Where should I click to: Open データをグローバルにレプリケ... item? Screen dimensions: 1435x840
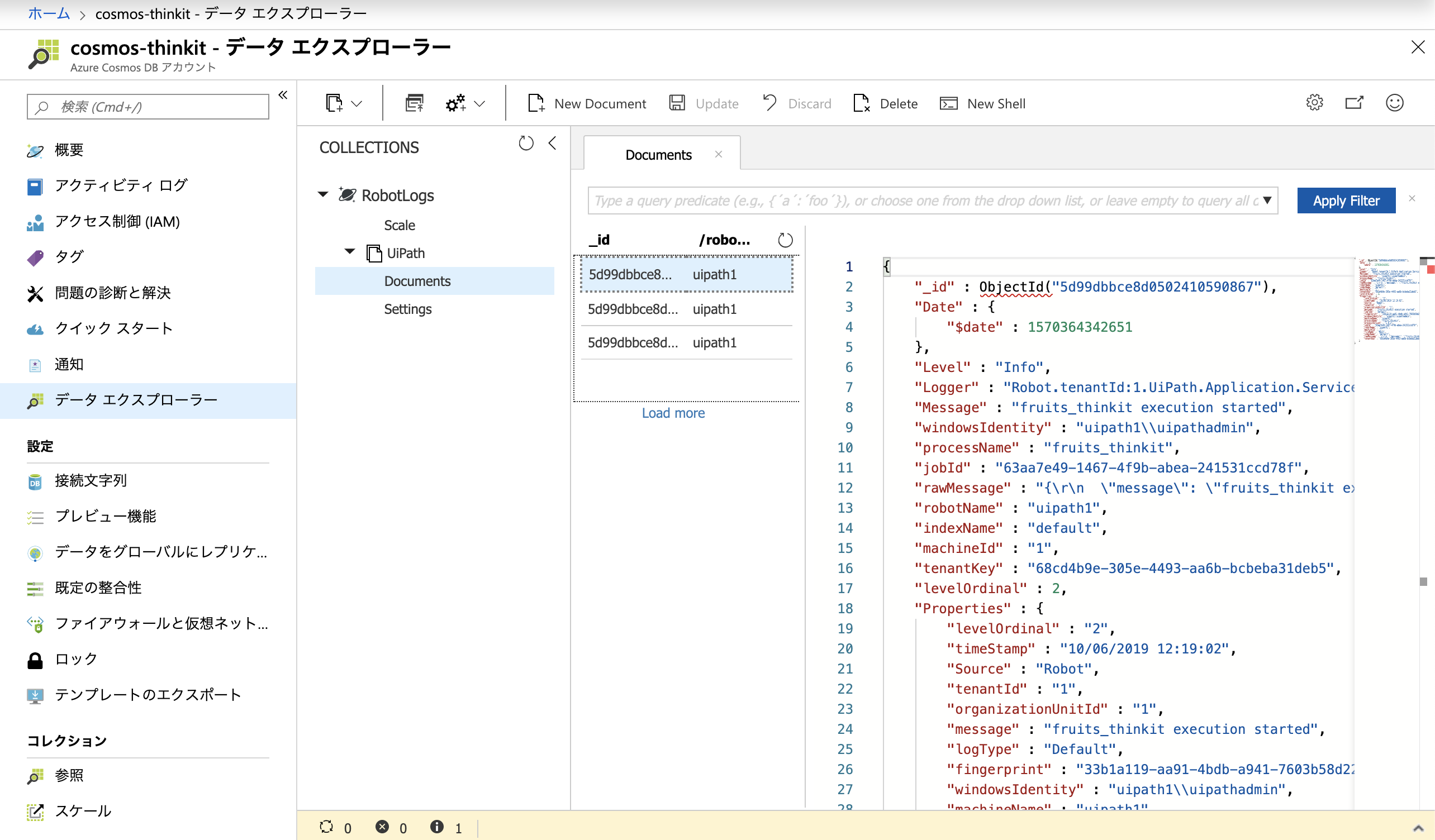(x=148, y=552)
